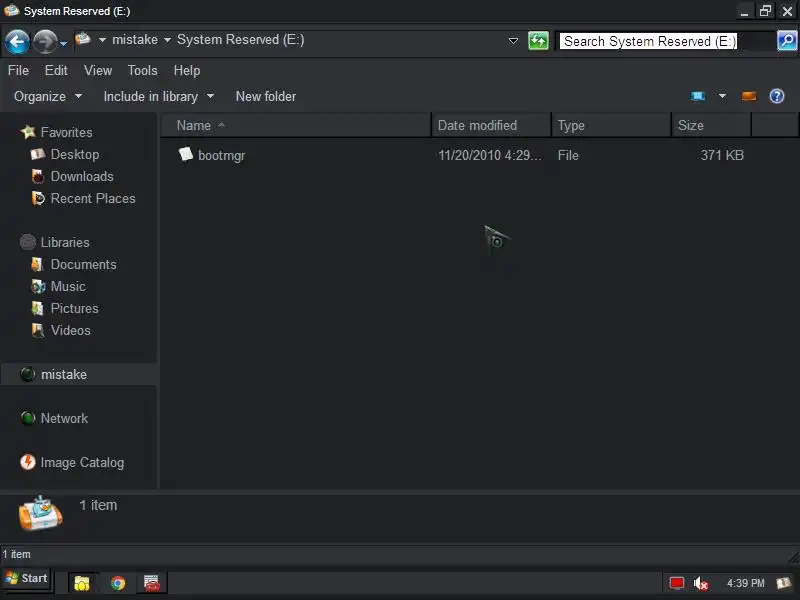Go back with the blue Back arrow
The height and width of the screenshot is (600, 800).
[x=17, y=41]
